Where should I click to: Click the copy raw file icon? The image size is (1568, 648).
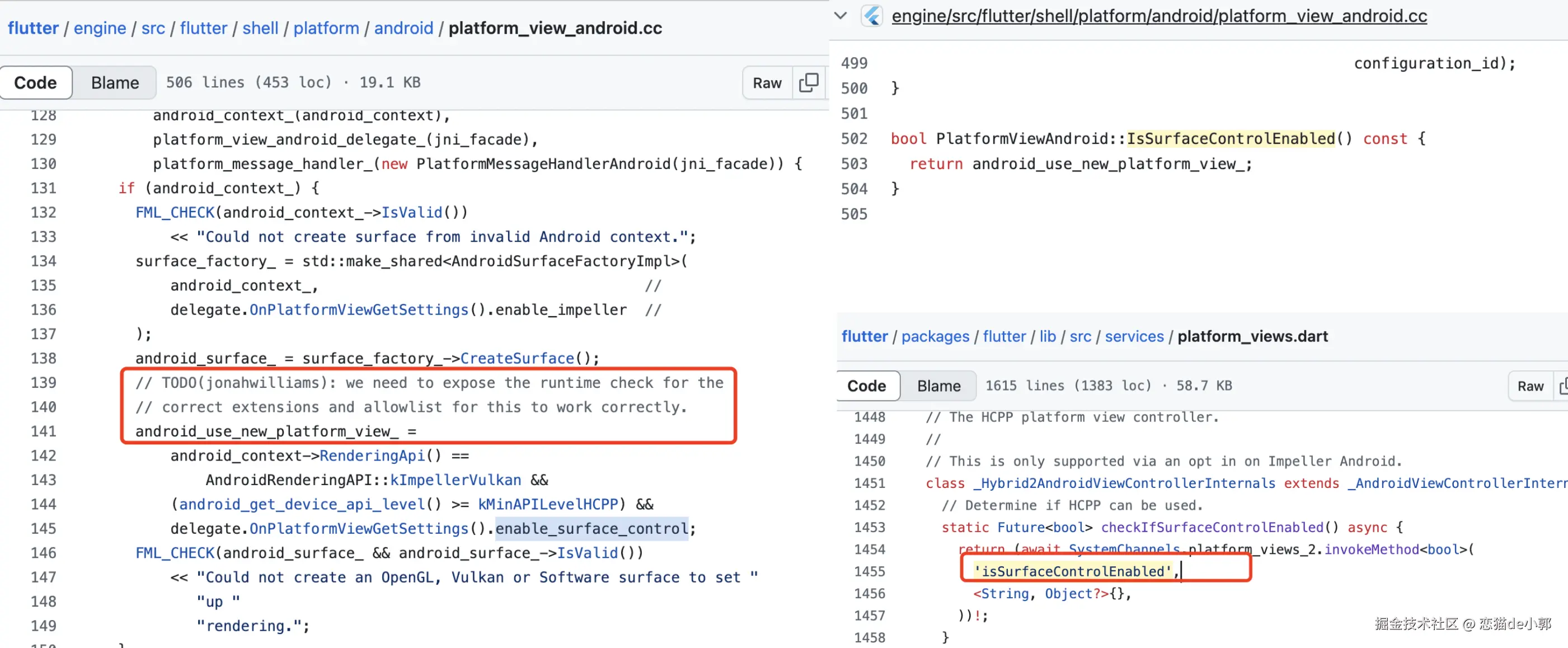(809, 83)
